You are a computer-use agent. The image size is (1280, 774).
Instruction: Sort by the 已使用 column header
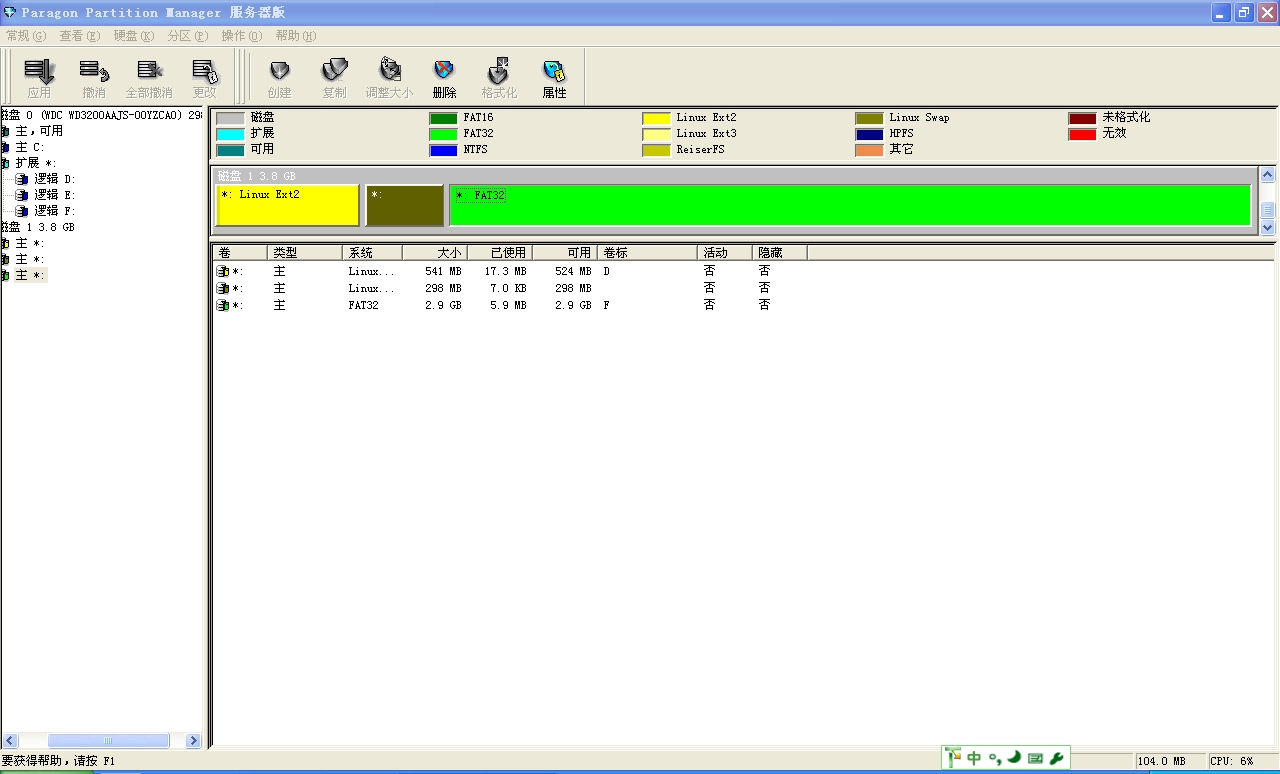(x=498, y=253)
